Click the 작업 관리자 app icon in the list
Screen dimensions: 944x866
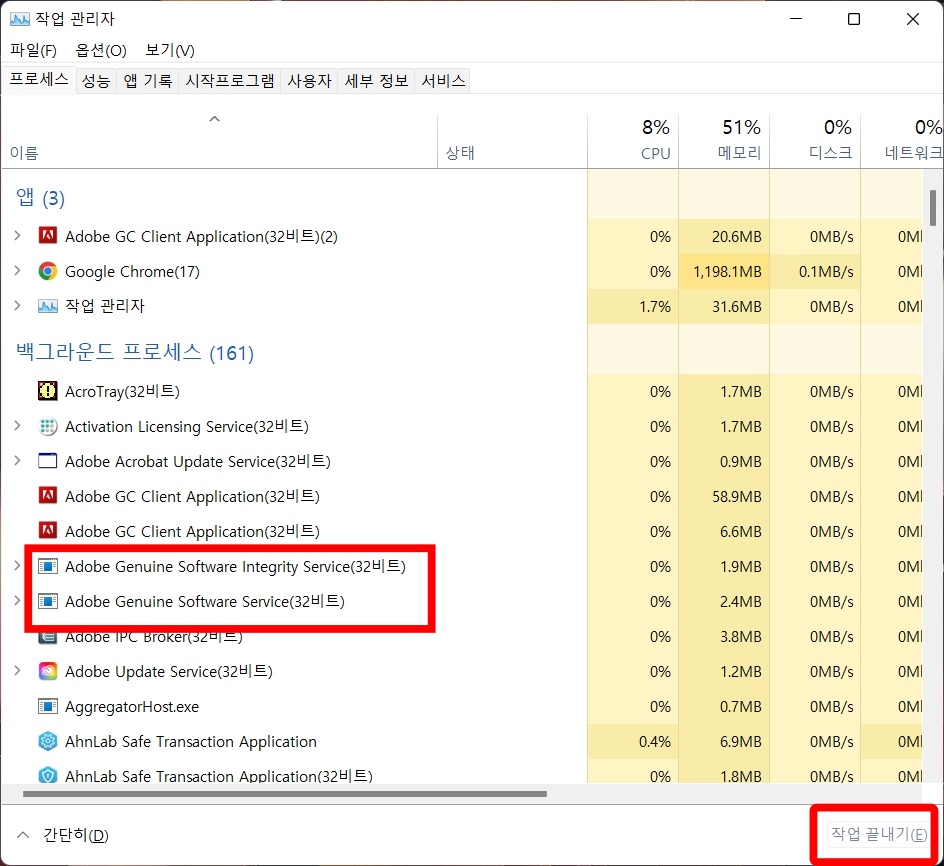click(47, 306)
